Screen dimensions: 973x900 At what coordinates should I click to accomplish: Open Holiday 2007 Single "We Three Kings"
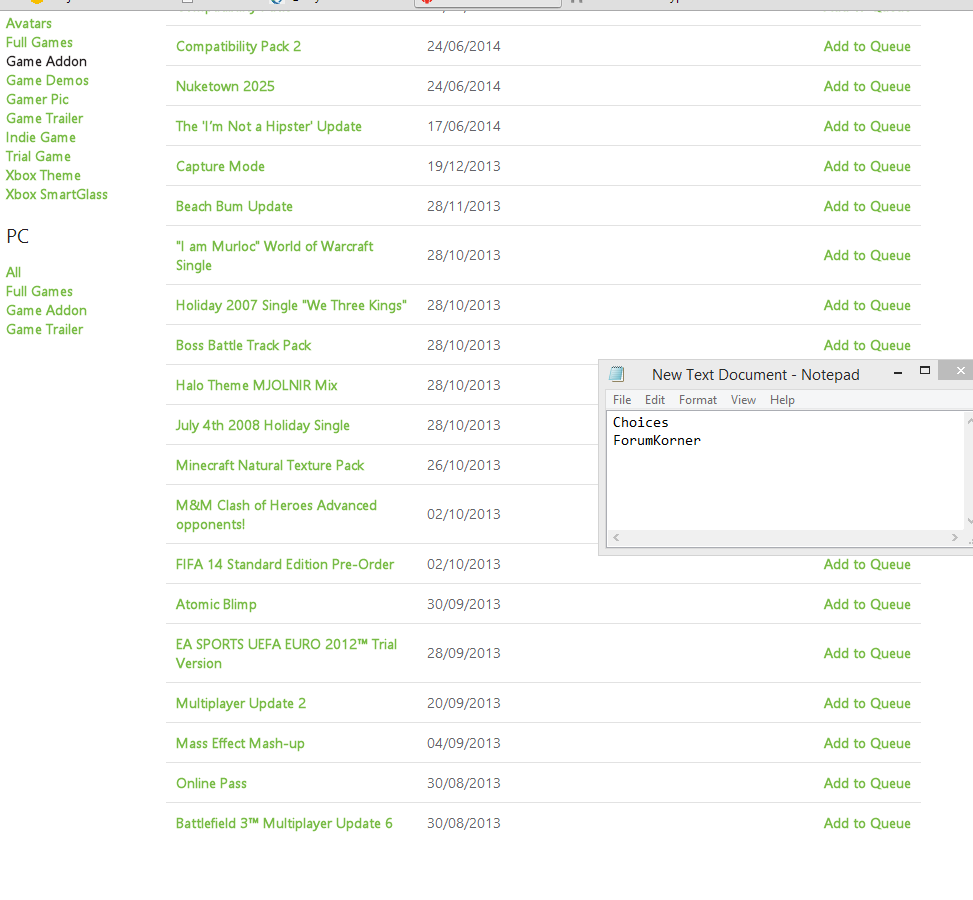291,305
